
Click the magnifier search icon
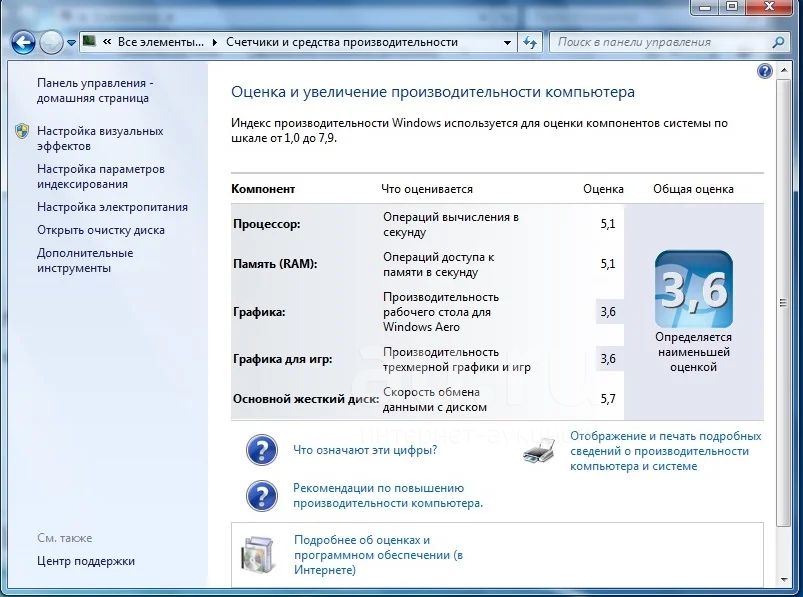point(778,42)
